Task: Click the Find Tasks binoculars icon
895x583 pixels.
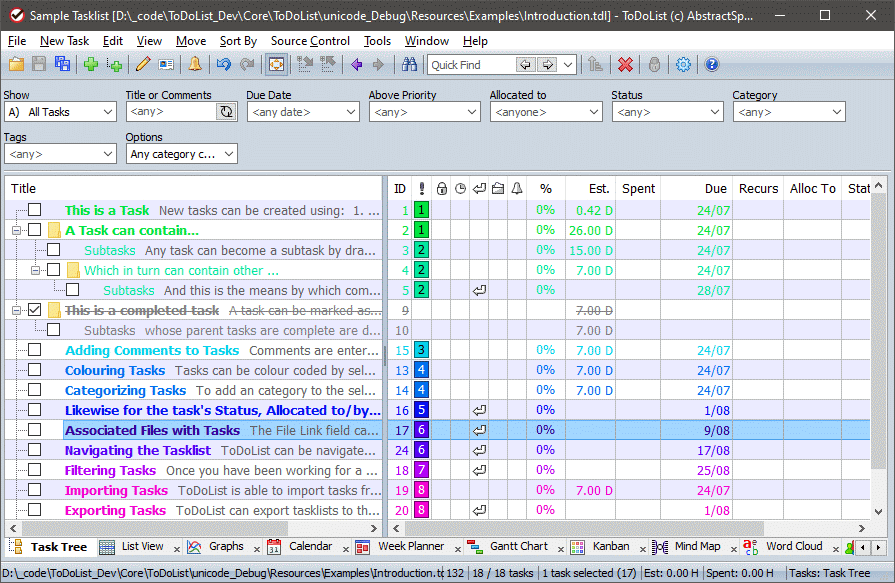Action: pos(409,65)
